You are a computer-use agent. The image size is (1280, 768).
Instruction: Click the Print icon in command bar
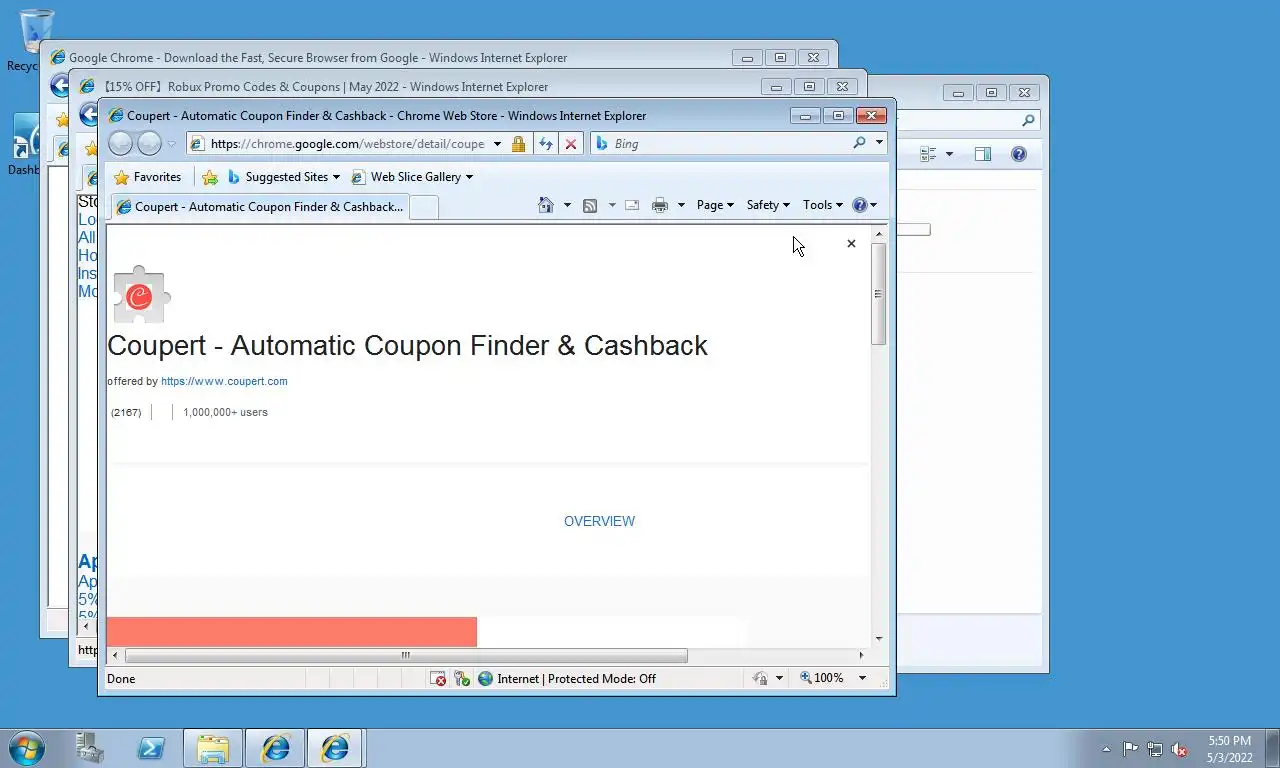tap(660, 205)
